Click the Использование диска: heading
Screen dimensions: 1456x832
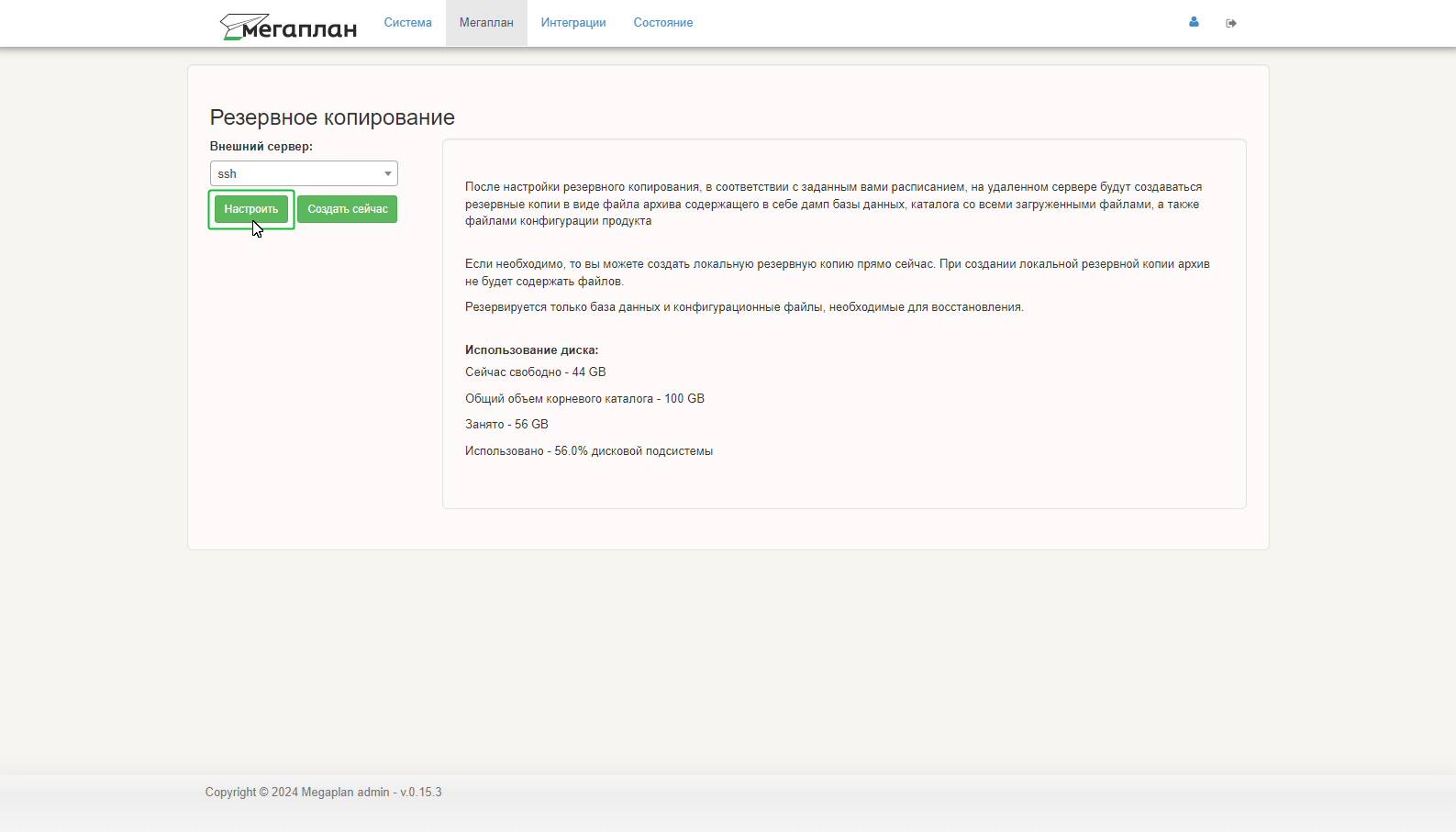coord(531,350)
